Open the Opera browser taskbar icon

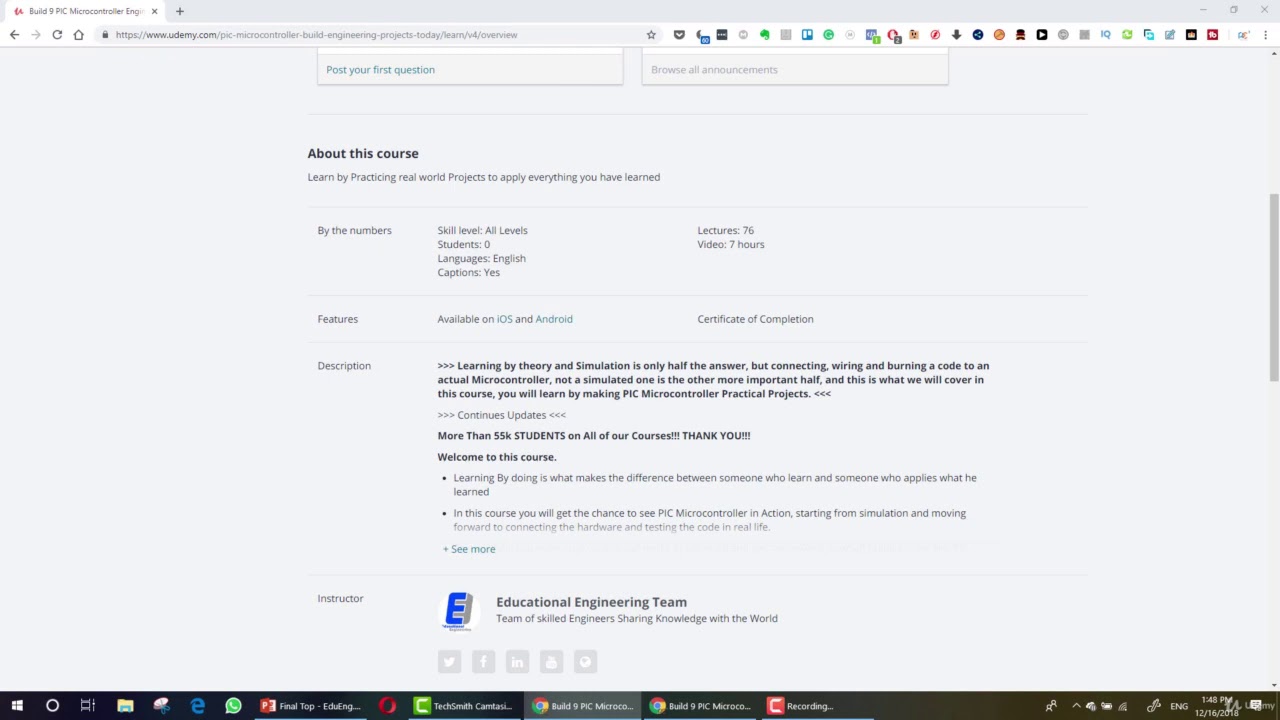tap(387, 706)
